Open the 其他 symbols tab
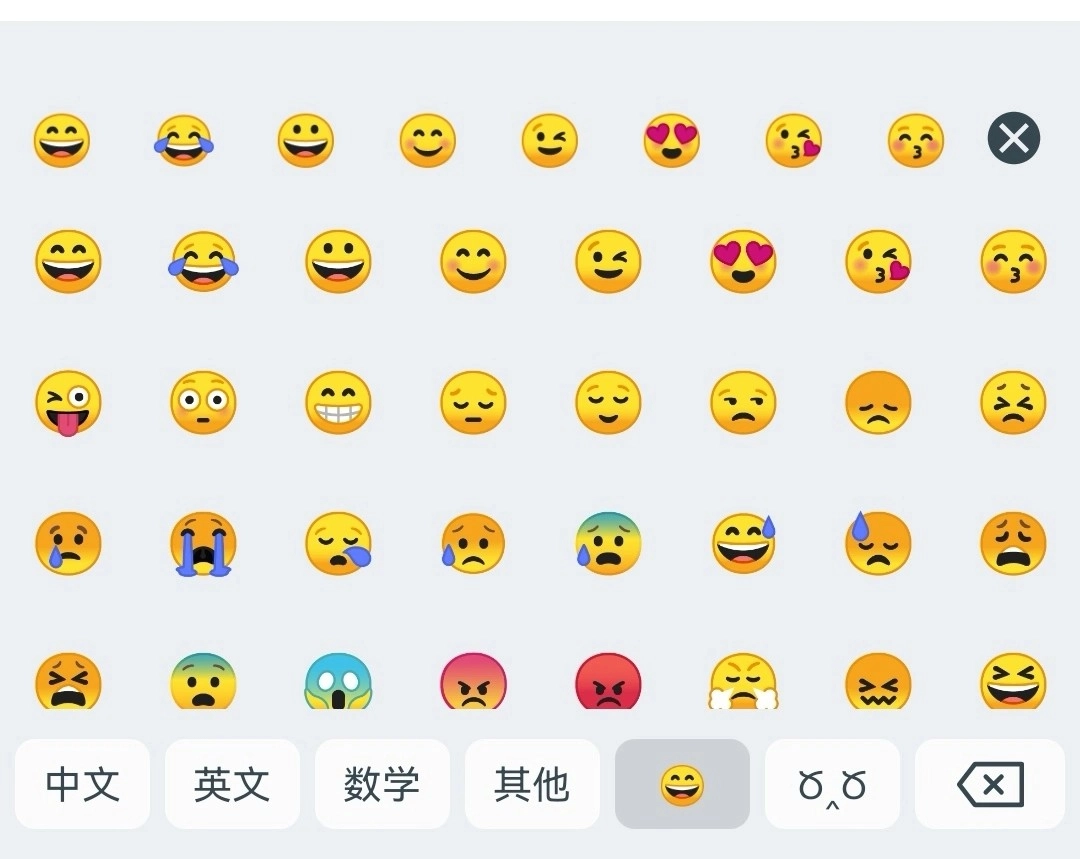 (532, 784)
